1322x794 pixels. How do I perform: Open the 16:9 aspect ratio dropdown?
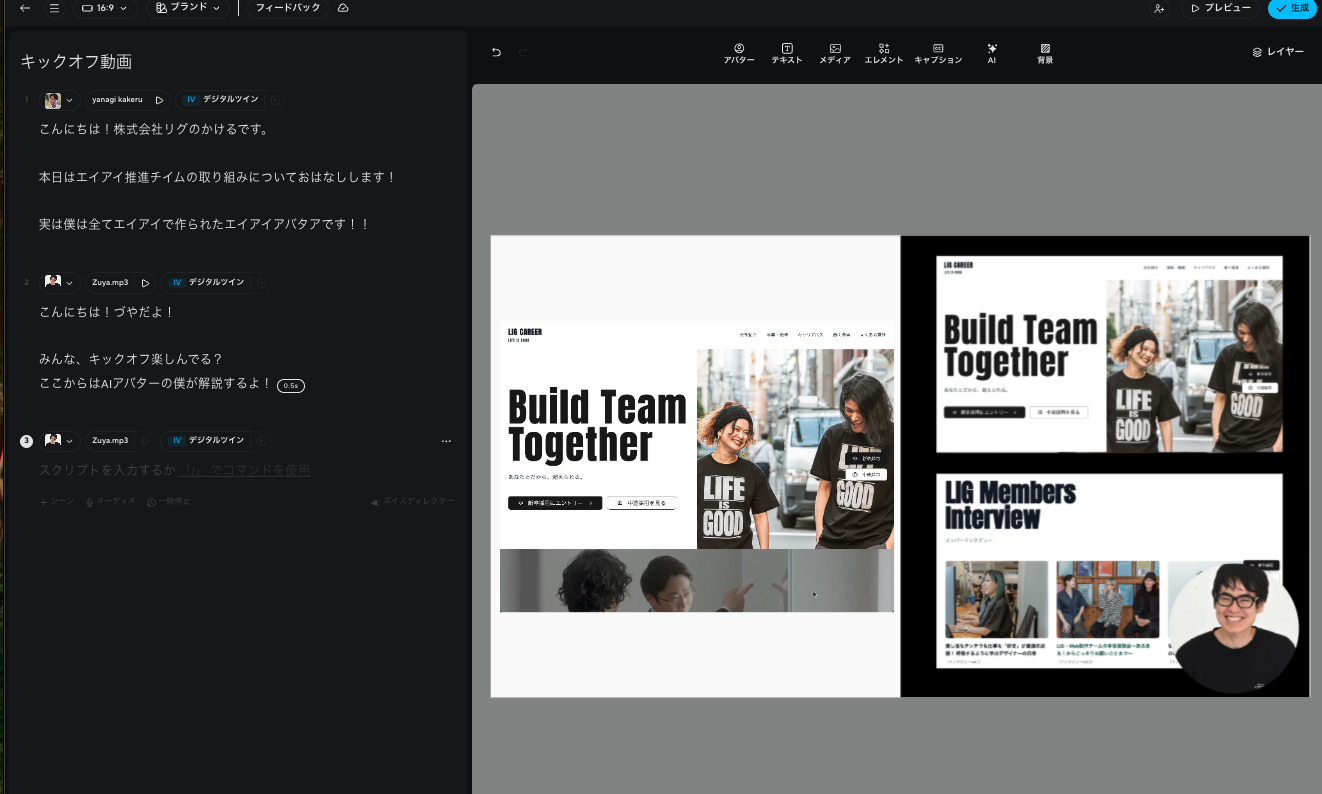click(x=104, y=8)
